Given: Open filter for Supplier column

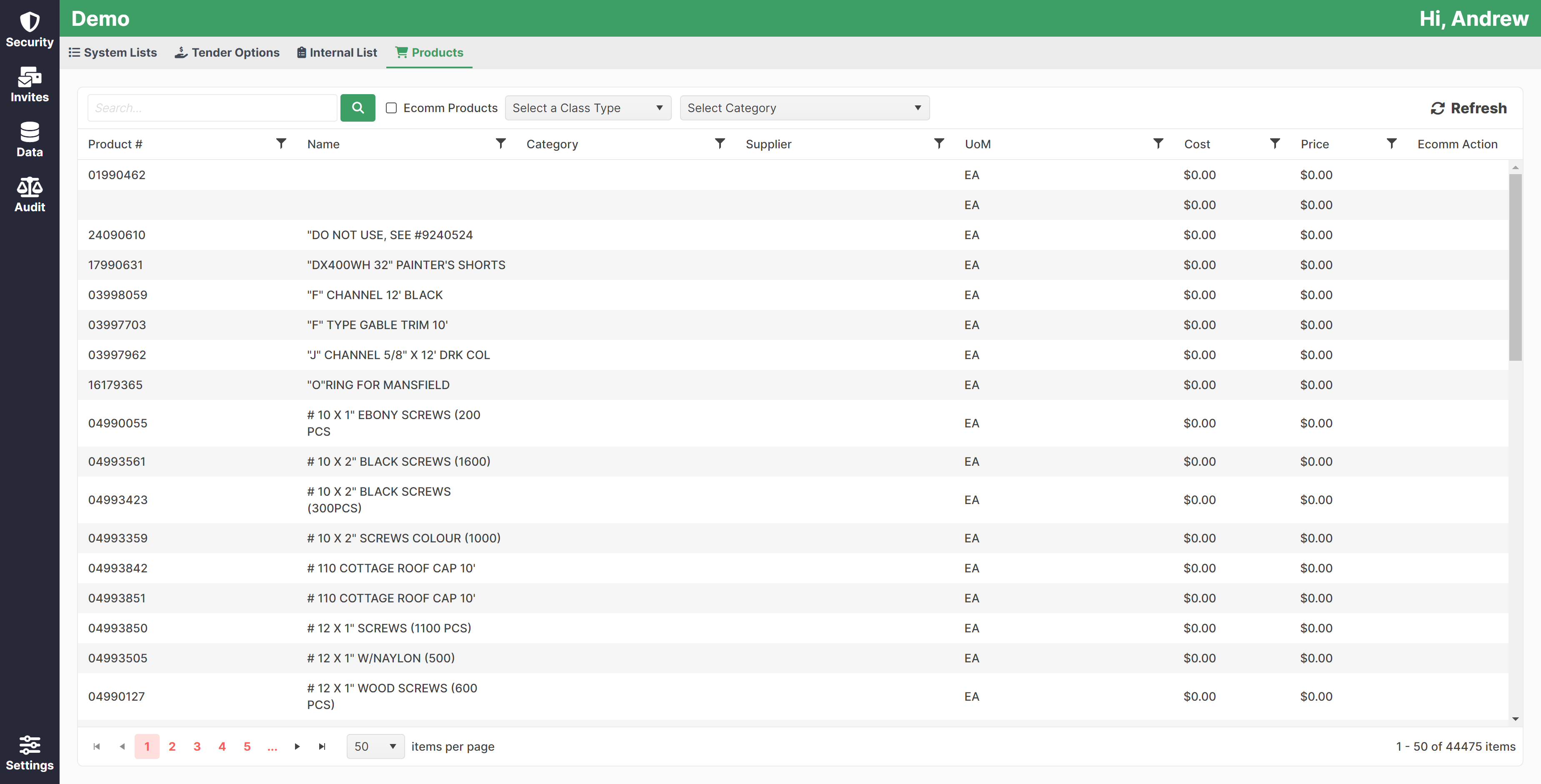Looking at the screenshot, I should point(939,144).
